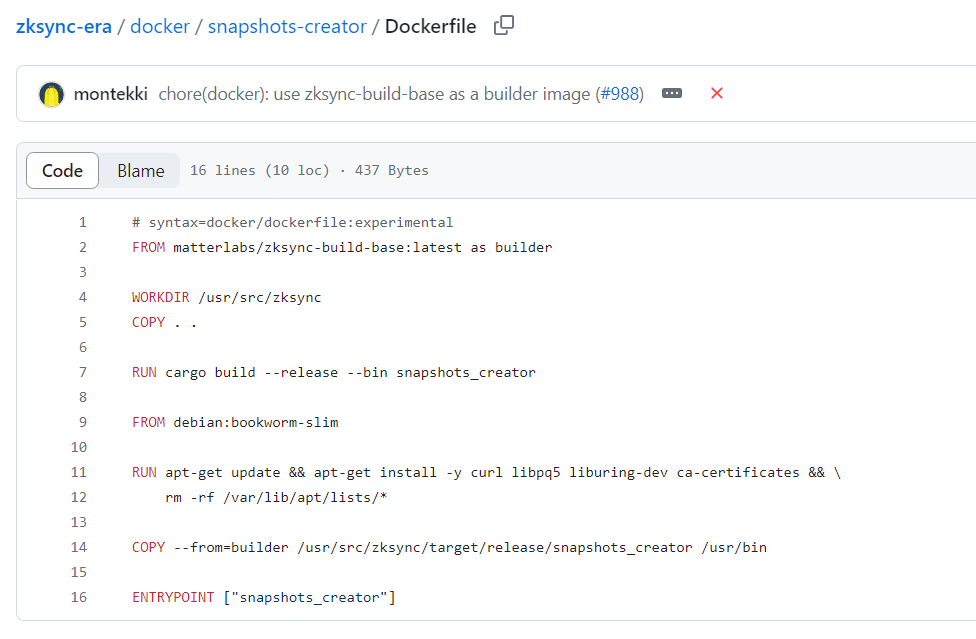Switch to the Code view tab
976x639 pixels.
(62, 170)
